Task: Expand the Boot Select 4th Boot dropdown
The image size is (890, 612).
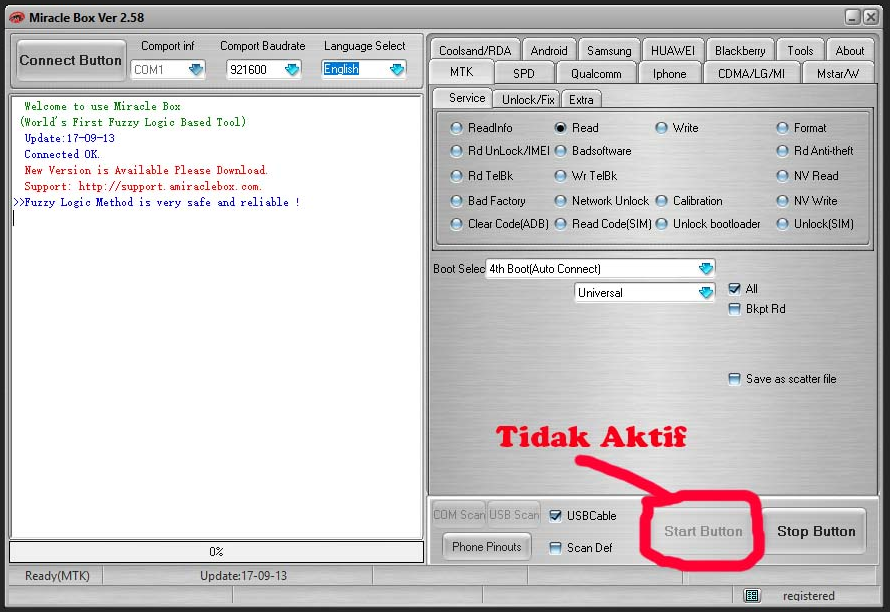Action: [x=706, y=269]
